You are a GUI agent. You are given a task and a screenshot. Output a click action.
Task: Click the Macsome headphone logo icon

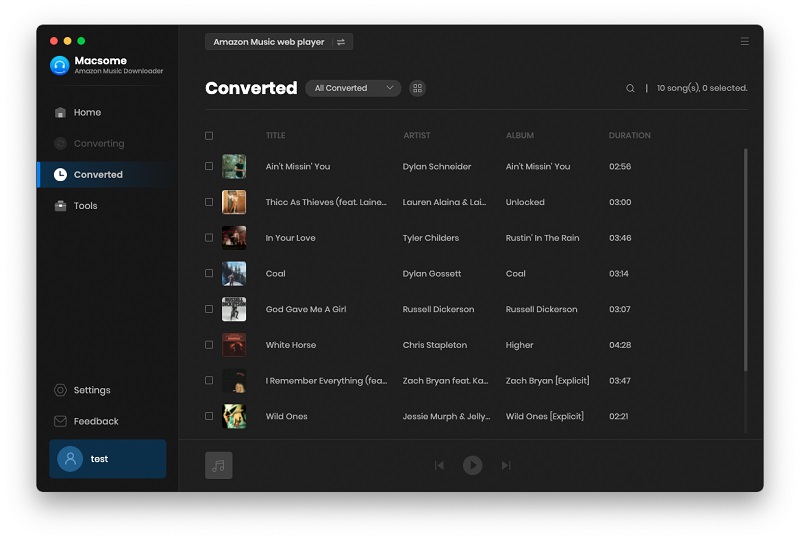click(x=59, y=65)
